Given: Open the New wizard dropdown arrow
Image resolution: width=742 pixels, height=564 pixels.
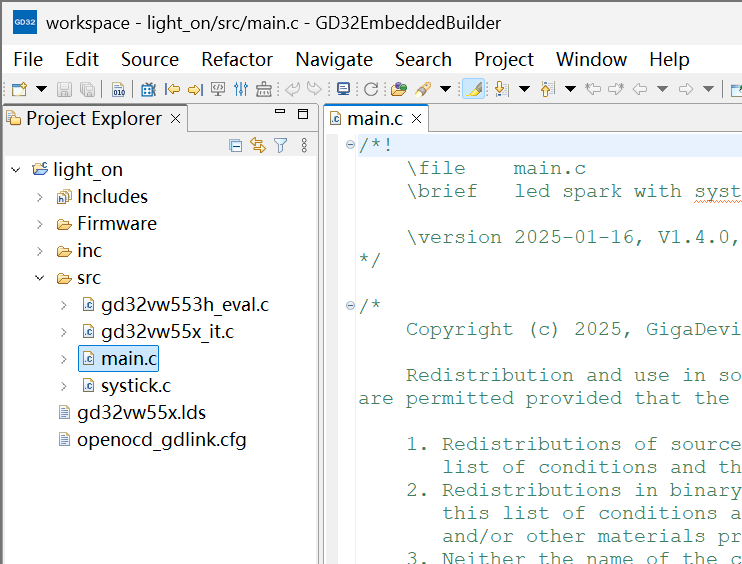Looking at the screenshot, I should click(42, 89).
